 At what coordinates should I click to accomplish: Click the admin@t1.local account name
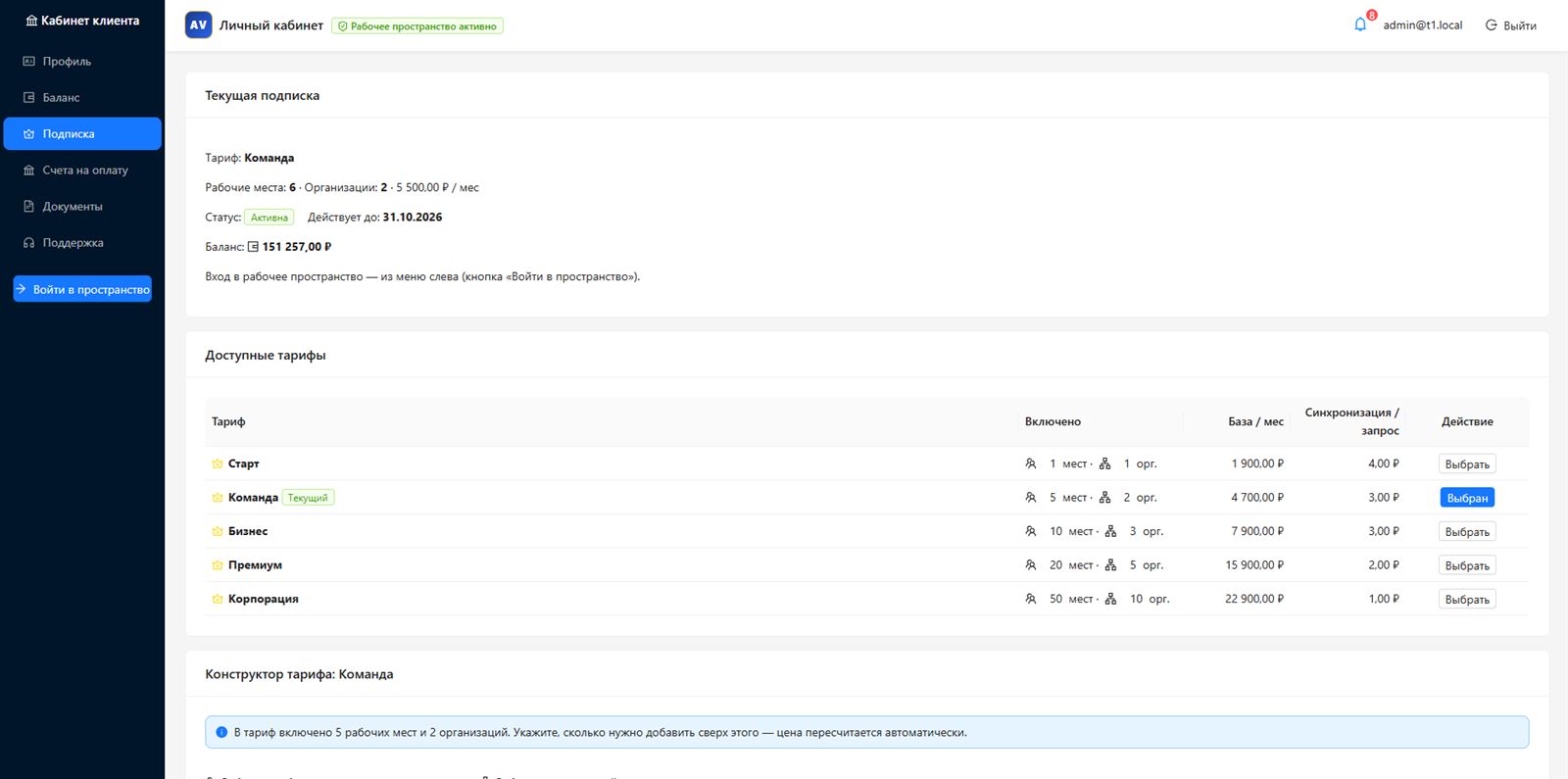tap(1423, 25)
